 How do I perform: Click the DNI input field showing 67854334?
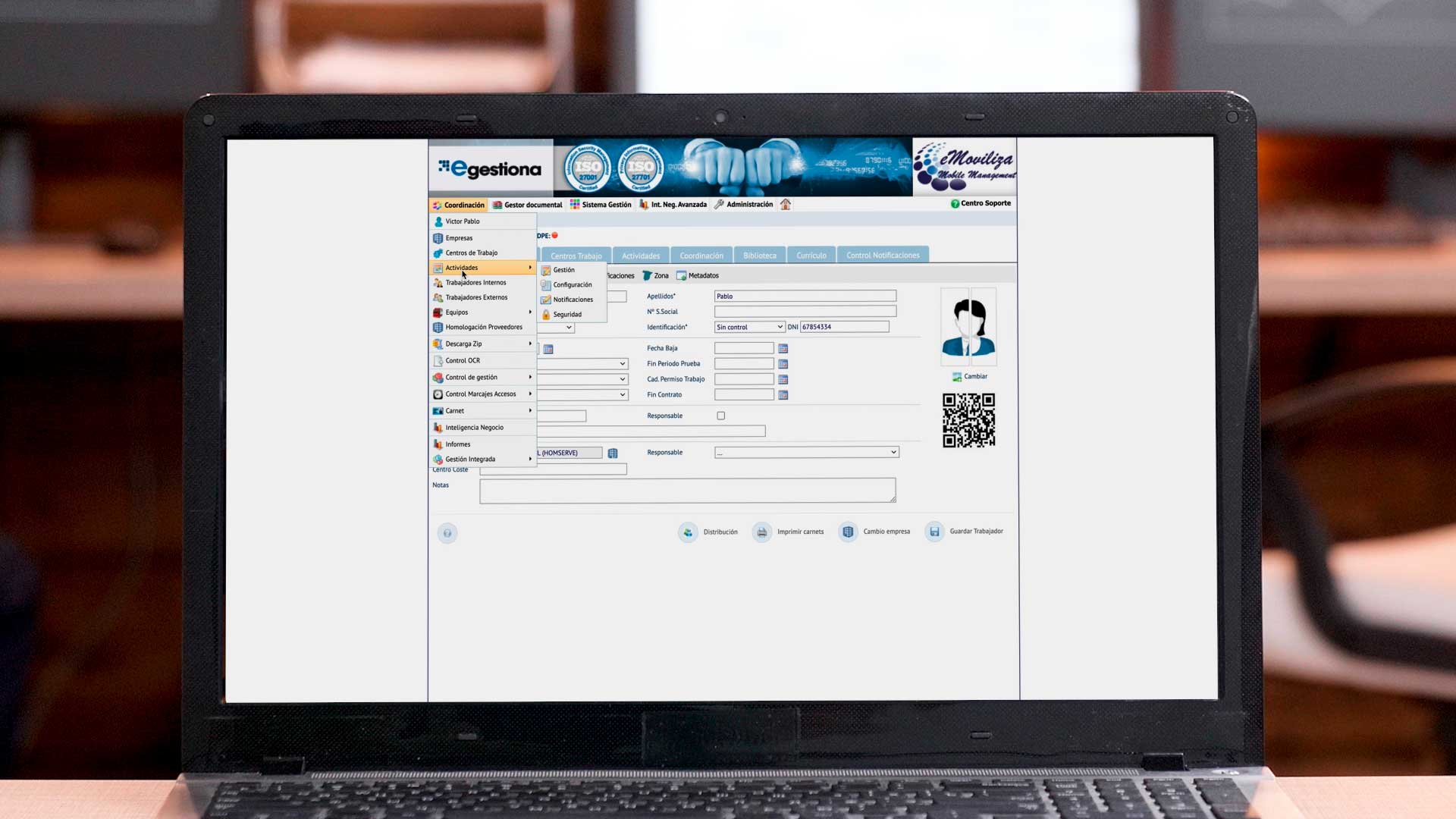click(x=846, y=326)
